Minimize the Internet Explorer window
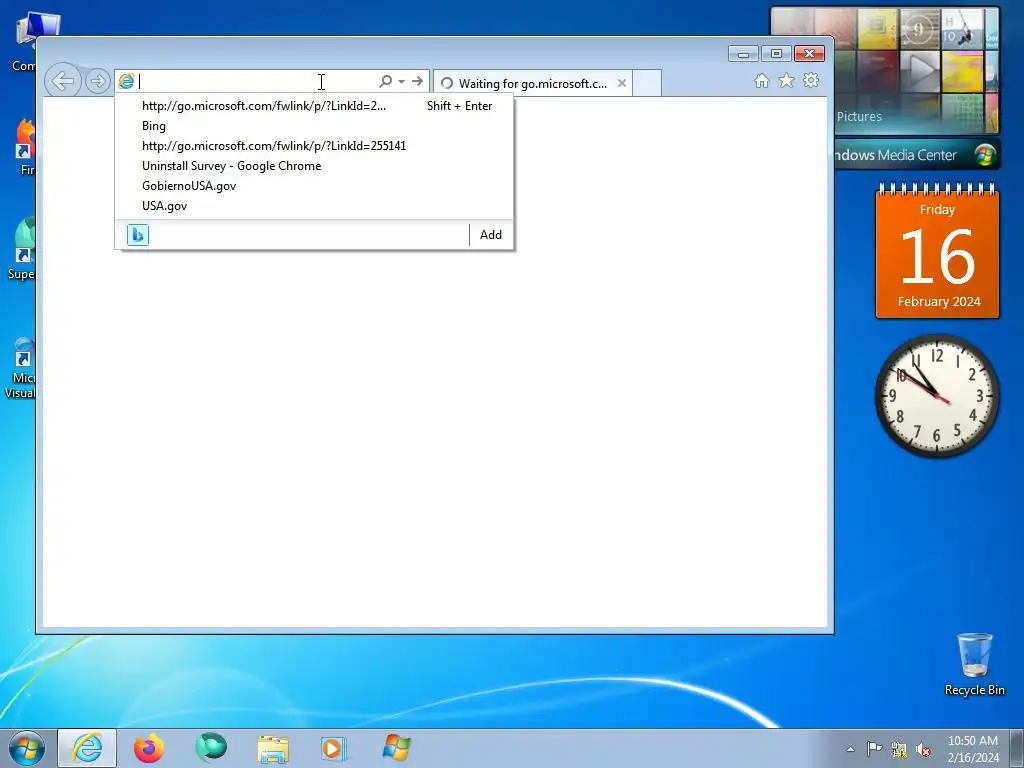The height and width of the screenshot is (768, 1024). [x=743, y=54]
